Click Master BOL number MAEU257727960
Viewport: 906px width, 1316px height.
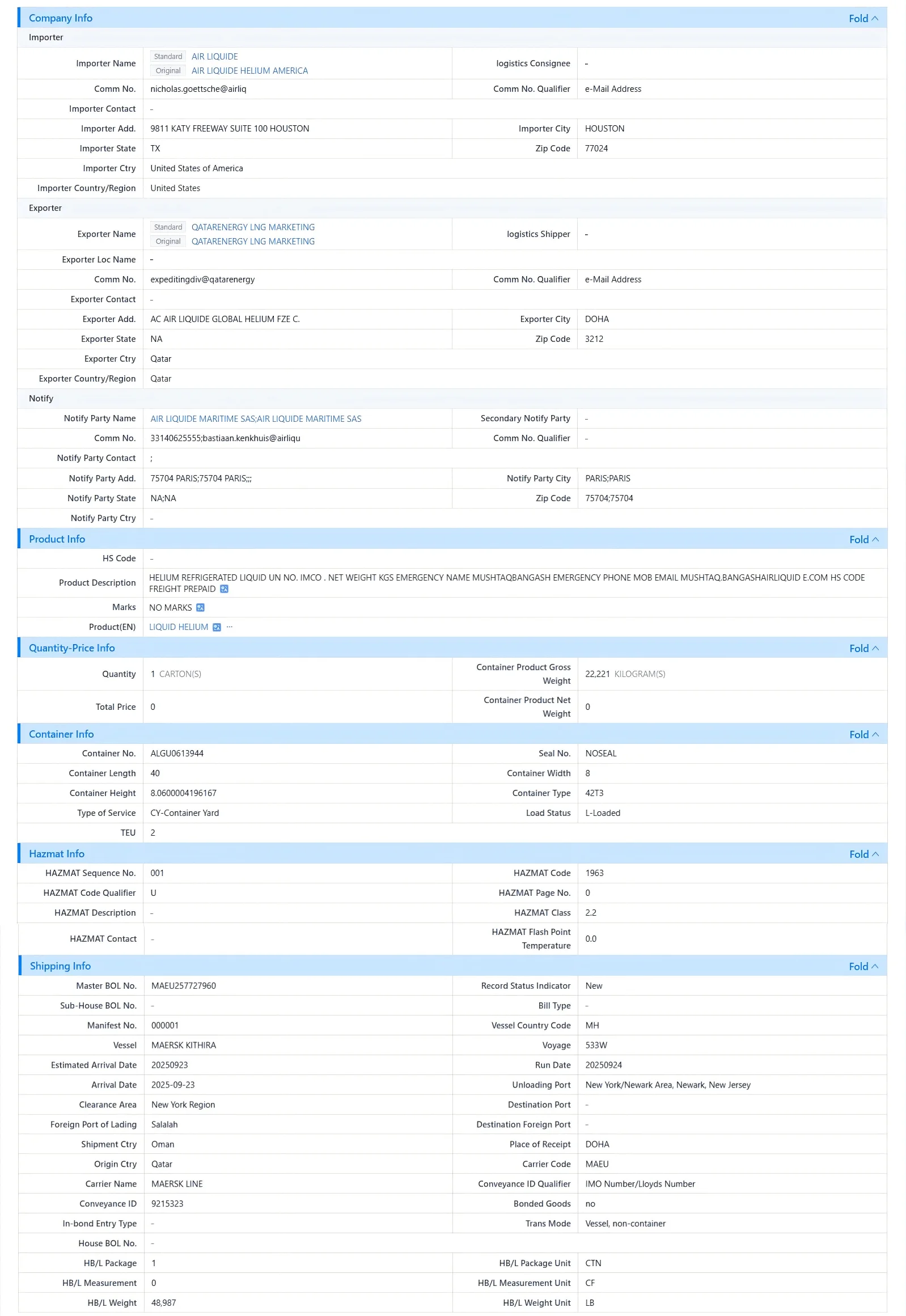point(184,987)
